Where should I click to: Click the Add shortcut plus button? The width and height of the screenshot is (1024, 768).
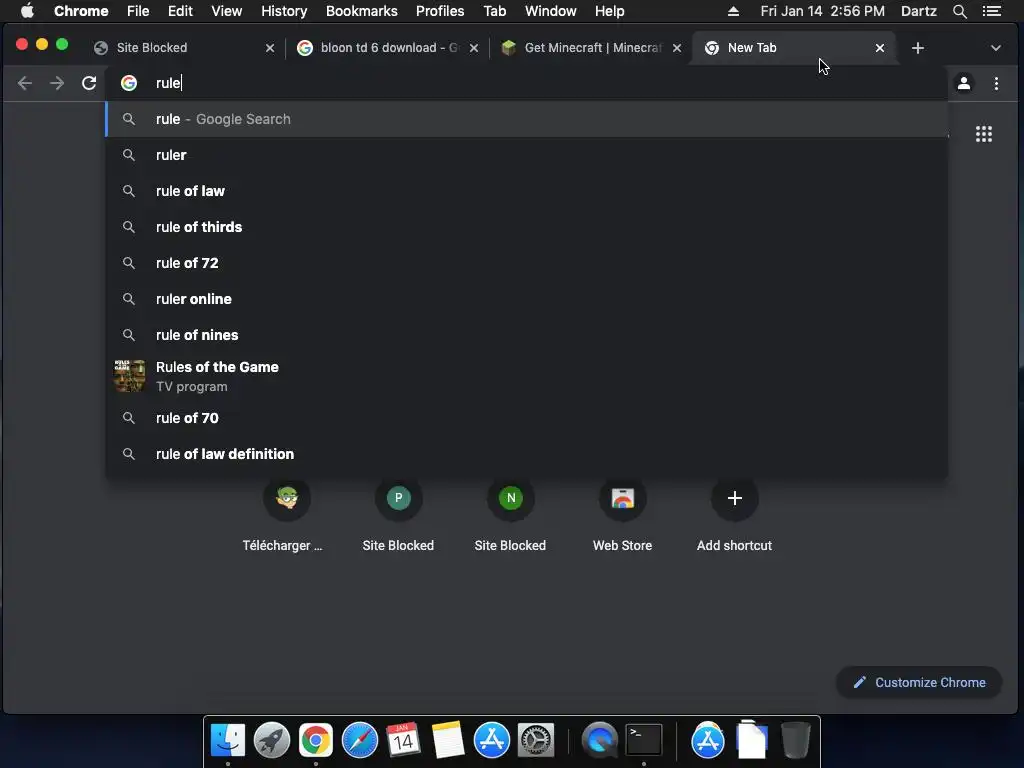pos(735,498)
